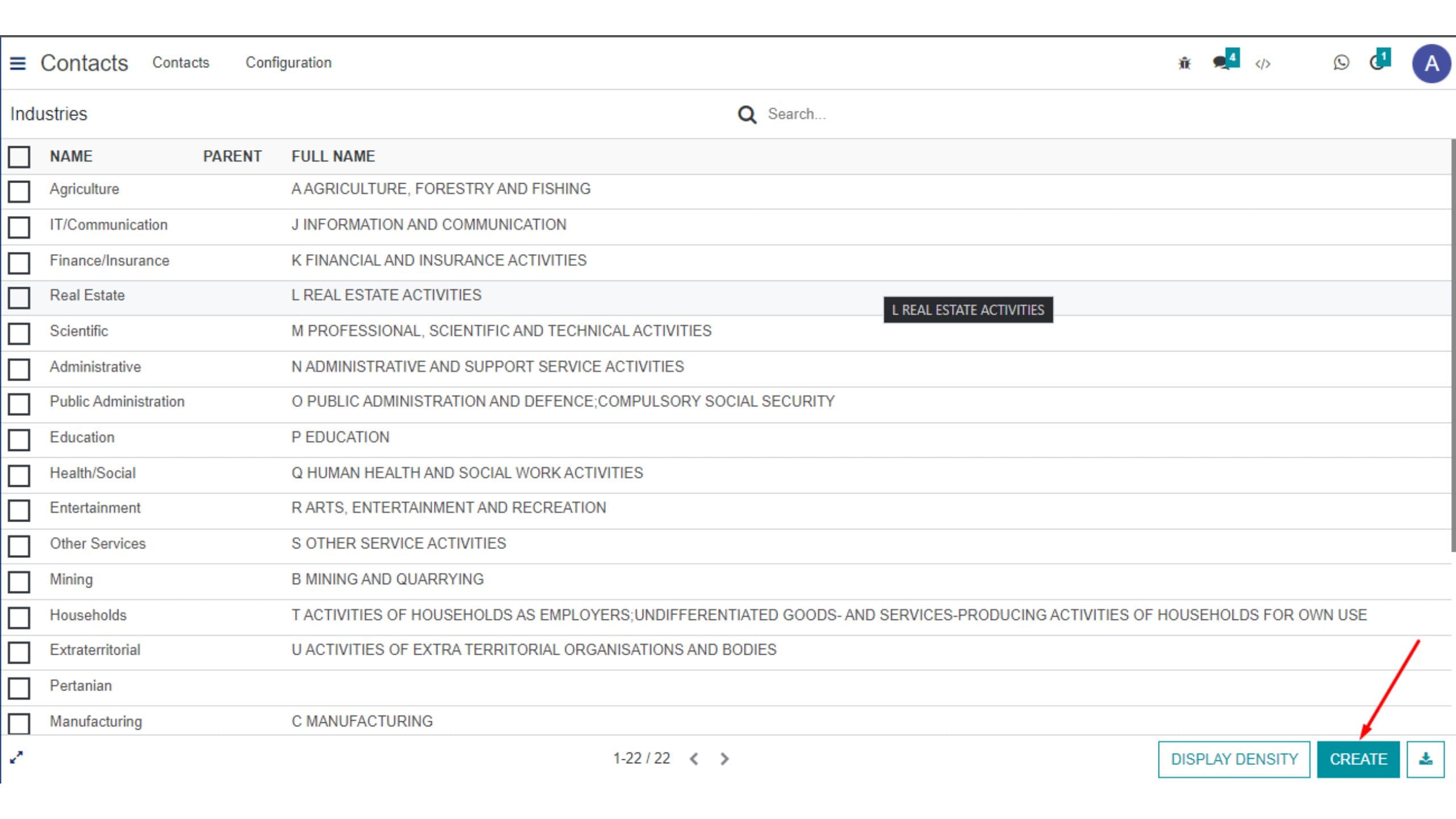
Task: Check the Pertanian row checkbox
Action: point(19,688)
